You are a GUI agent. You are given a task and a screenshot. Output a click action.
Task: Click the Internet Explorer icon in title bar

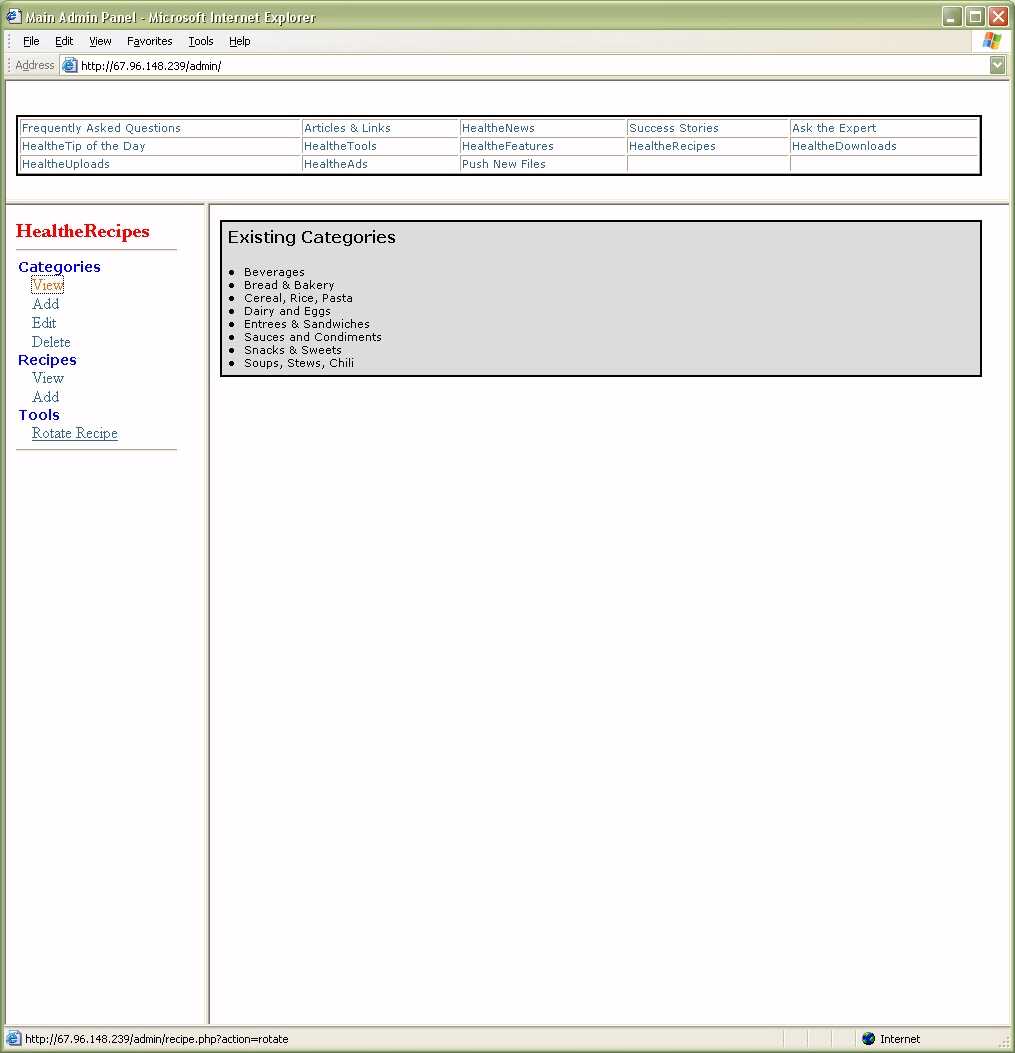coord(13,17)
